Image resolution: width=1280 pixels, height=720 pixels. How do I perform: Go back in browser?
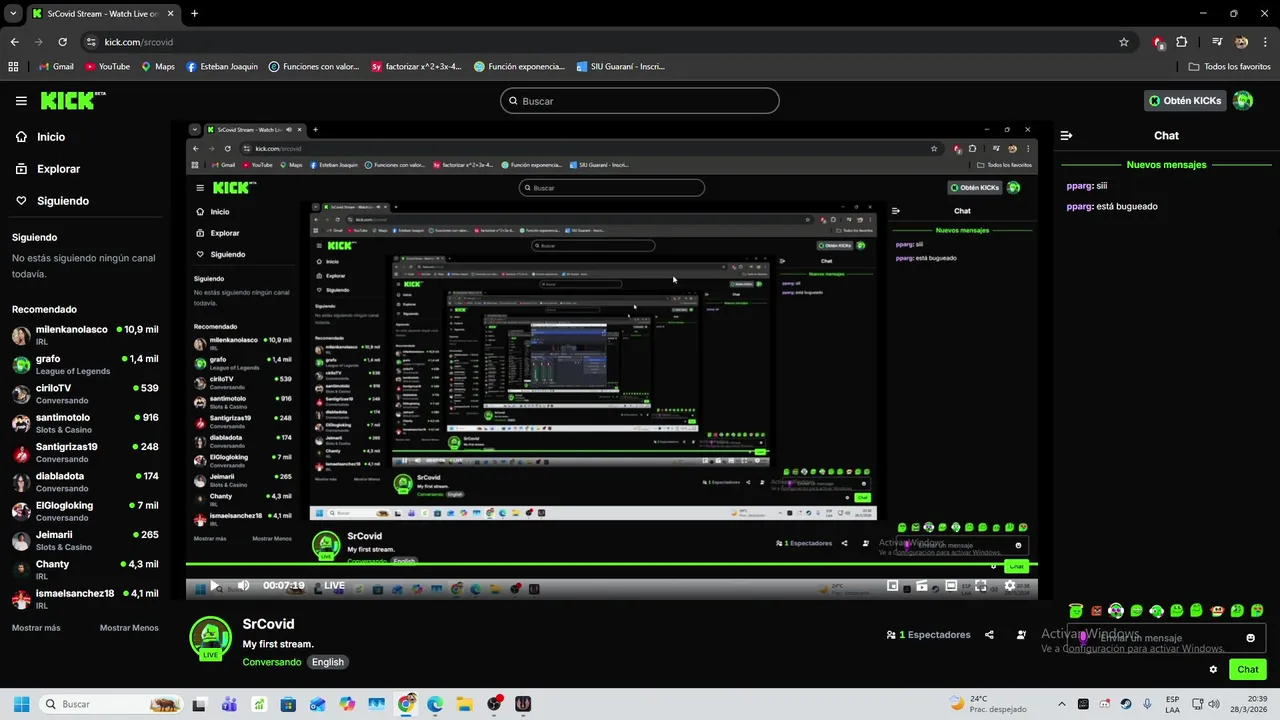[x=14, y=42]
